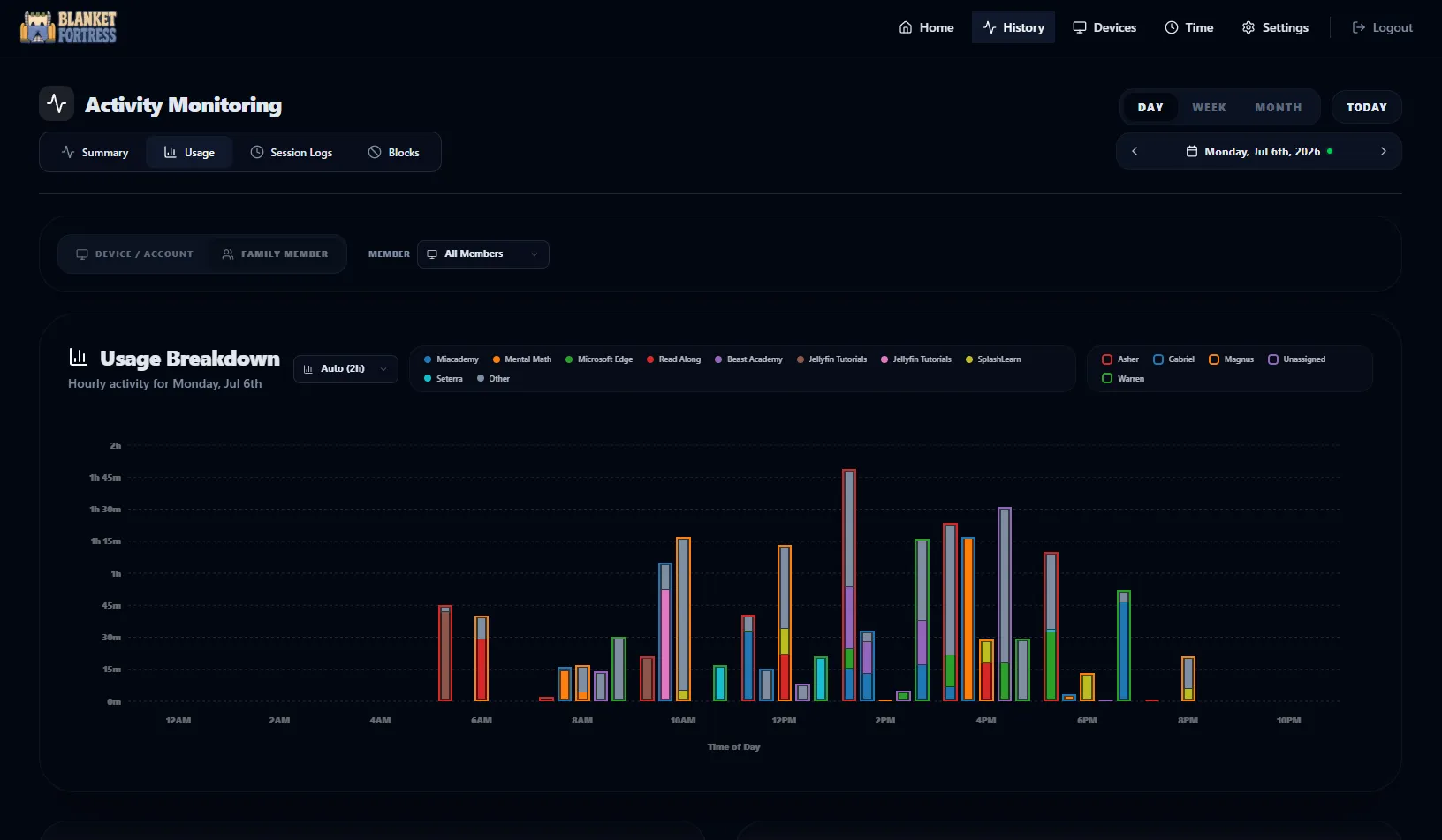Screen dimensions: 1442x840
Task: Toggle Warren in member legend
Action: (1123, 379)
